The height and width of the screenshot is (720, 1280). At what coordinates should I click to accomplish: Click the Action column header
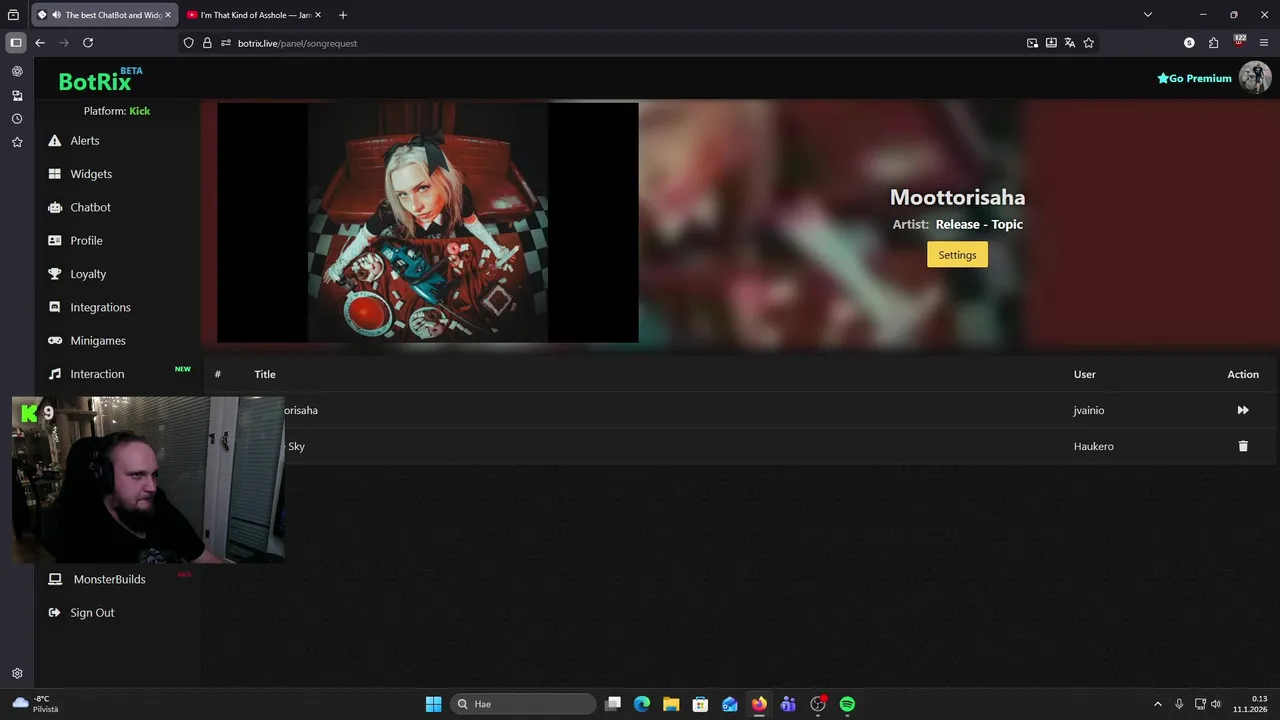(x=1243, y=374)
